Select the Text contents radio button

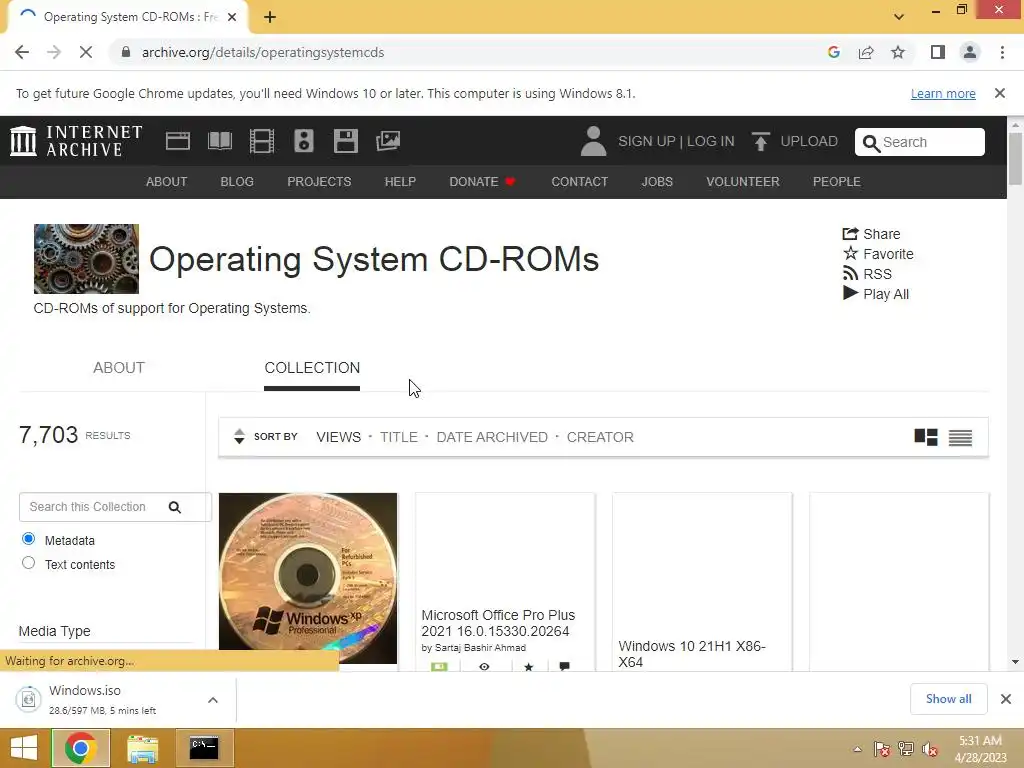coord(28,563)
